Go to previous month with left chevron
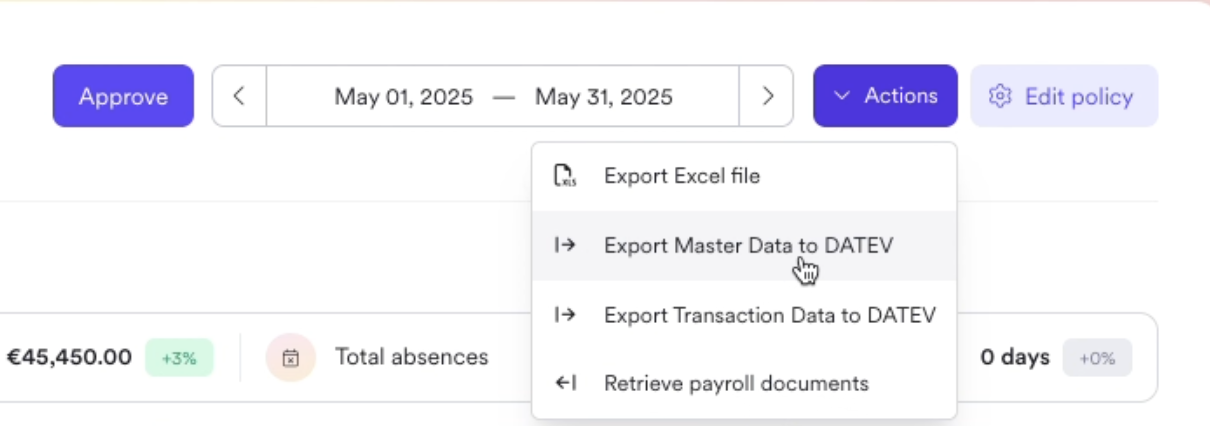 (x=239, y=96)
